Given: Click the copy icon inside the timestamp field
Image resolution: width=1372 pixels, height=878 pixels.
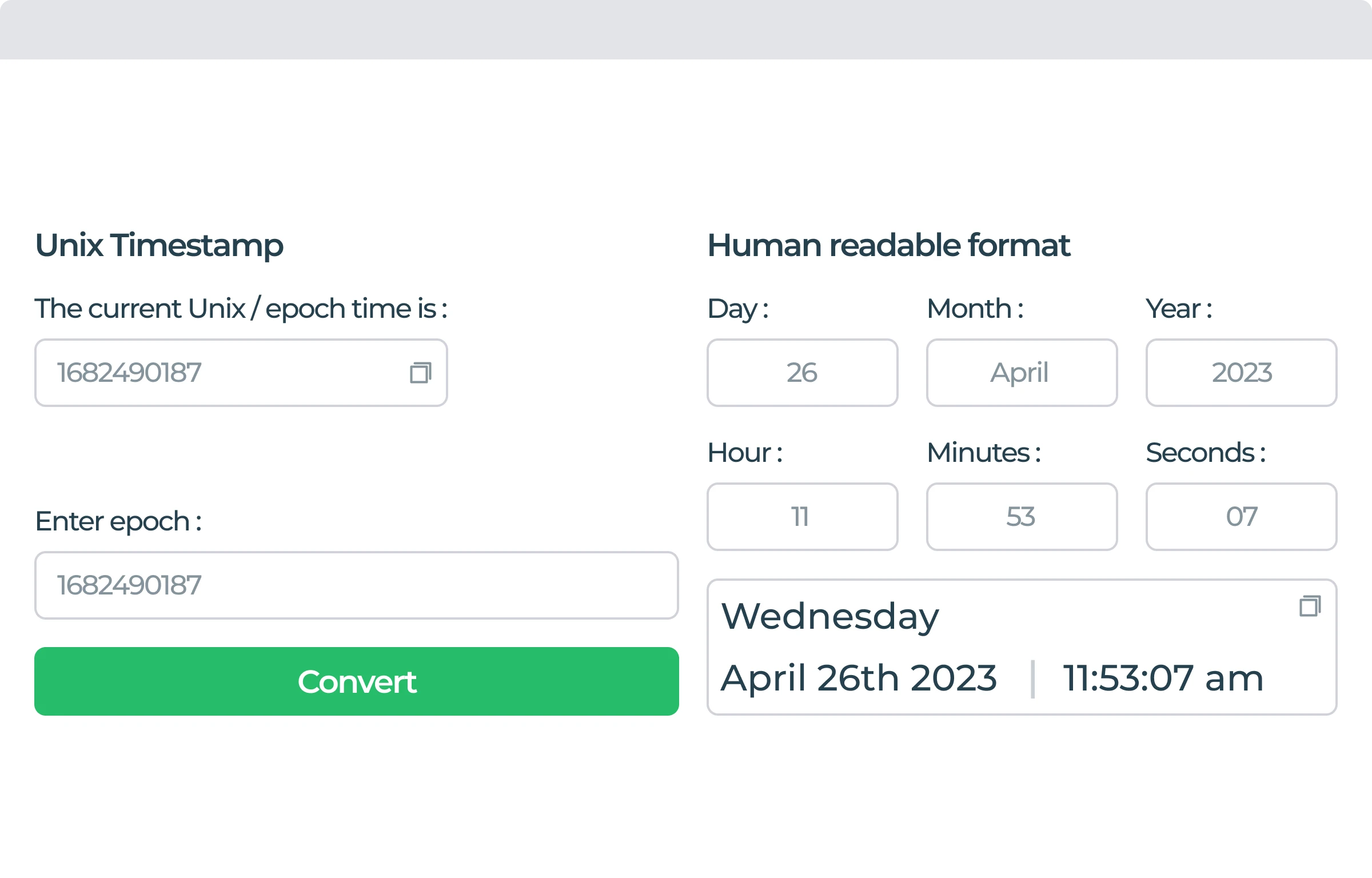Looking at the screenshot, I should pos(421,373).
